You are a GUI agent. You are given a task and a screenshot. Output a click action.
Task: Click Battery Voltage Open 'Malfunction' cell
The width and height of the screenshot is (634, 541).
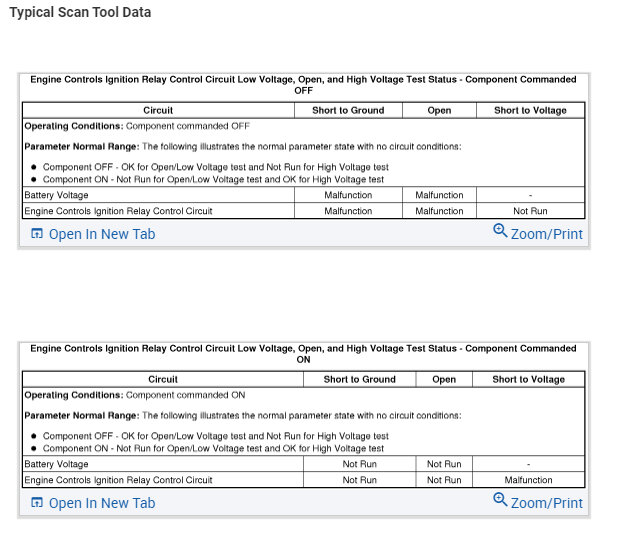coord(439,195)
